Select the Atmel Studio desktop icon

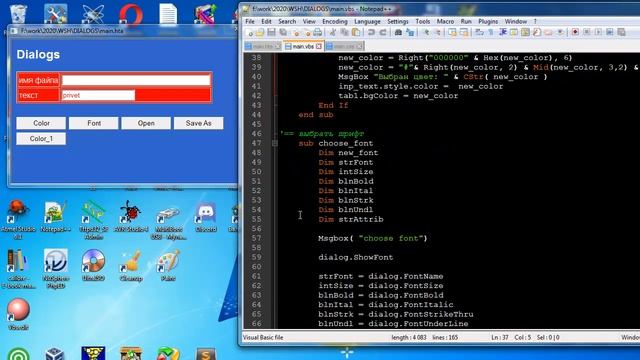pyautogui.click(x=18, y=220)
